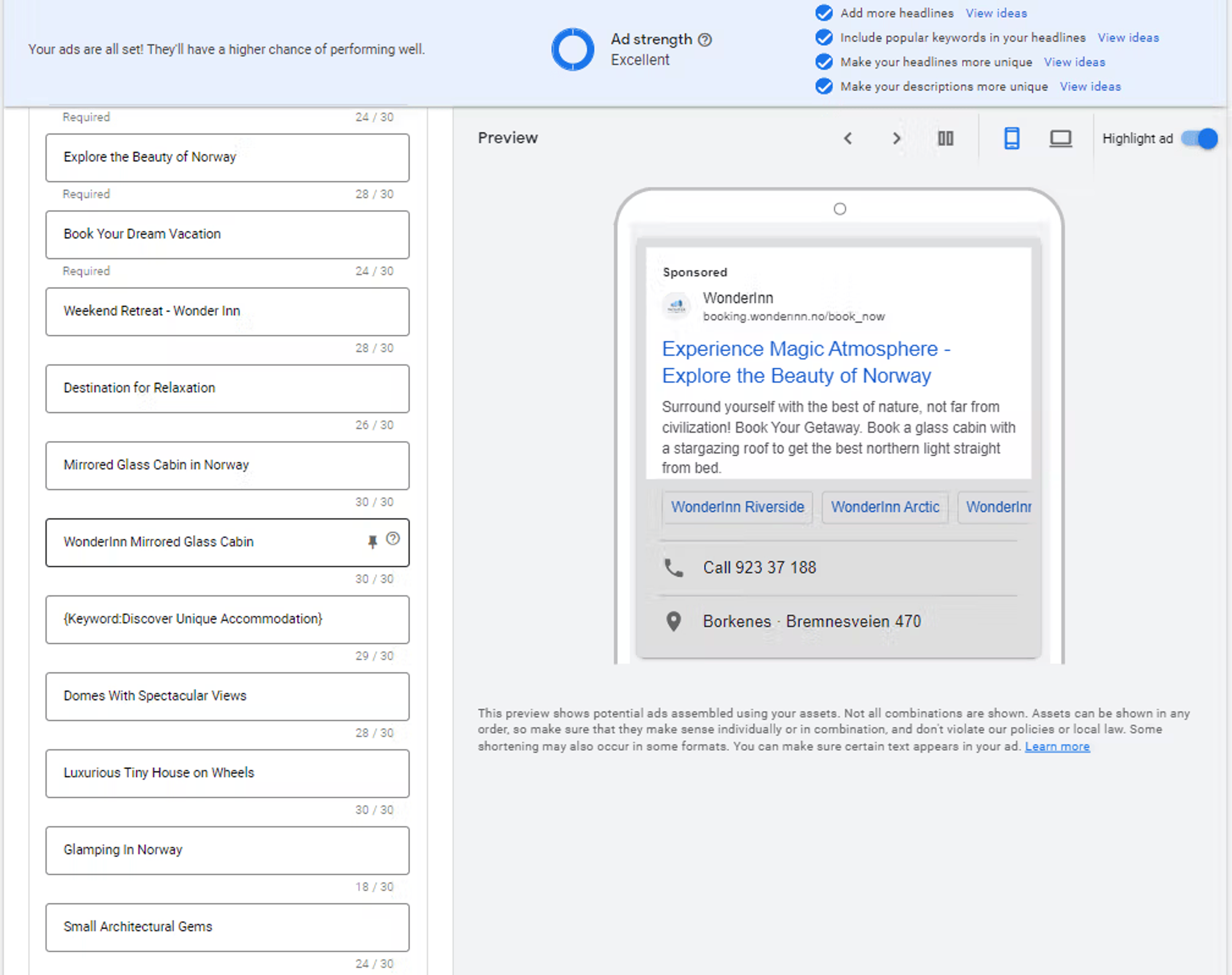Image resolution: width=1232 pixels, height=975 pixels.
Task: Turn off the Highlight ad toggle
Action: click(1199, 138)
